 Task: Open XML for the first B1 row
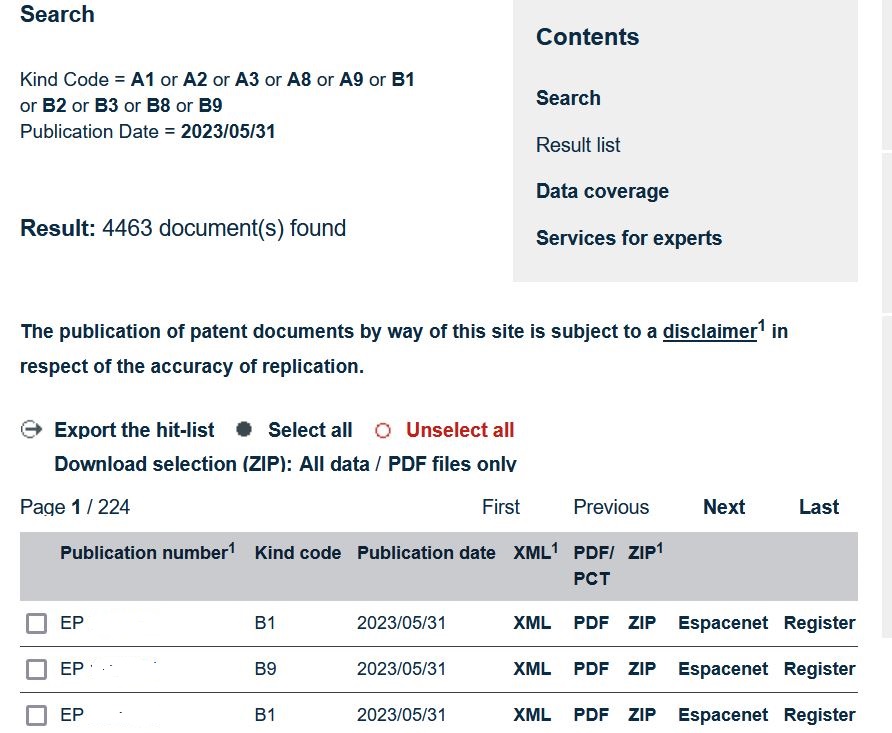pos(532,623)
